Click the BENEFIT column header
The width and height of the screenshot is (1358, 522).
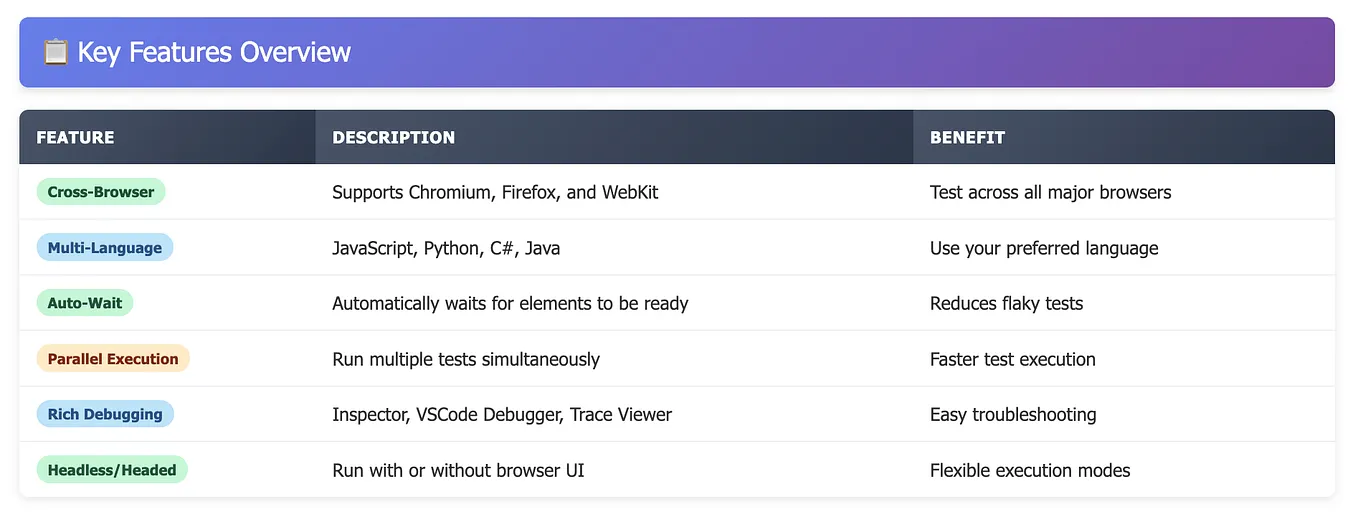[x=967, y=137]
